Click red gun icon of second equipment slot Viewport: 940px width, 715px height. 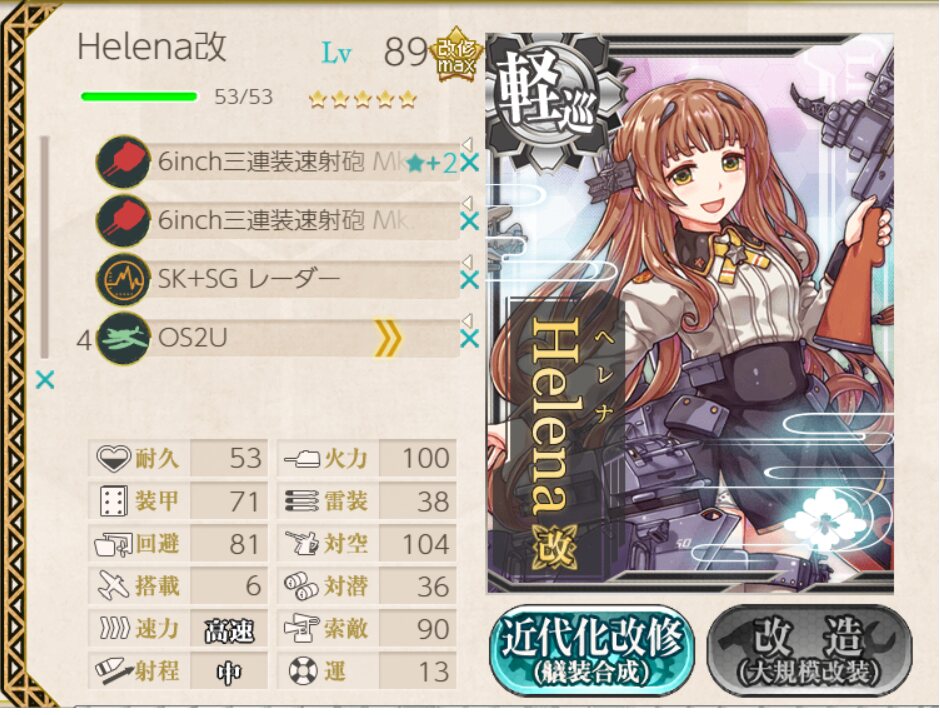[x=123, y=221]
